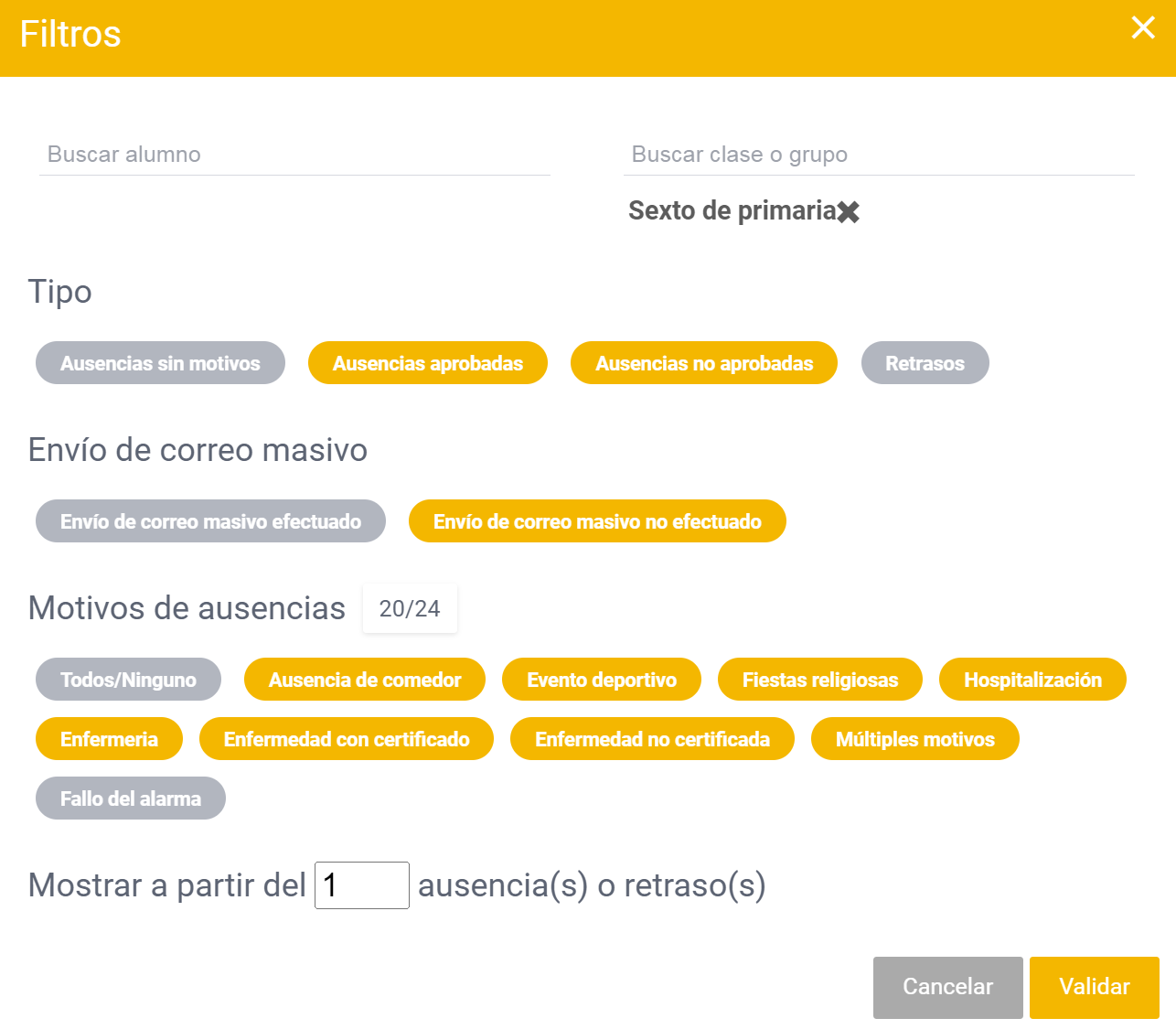Disable the Ausencias no aprobadas filter
Image resolution: width=1176 pixels, height=1029 pixels.
pyautogui.click(x=703, y=362)
